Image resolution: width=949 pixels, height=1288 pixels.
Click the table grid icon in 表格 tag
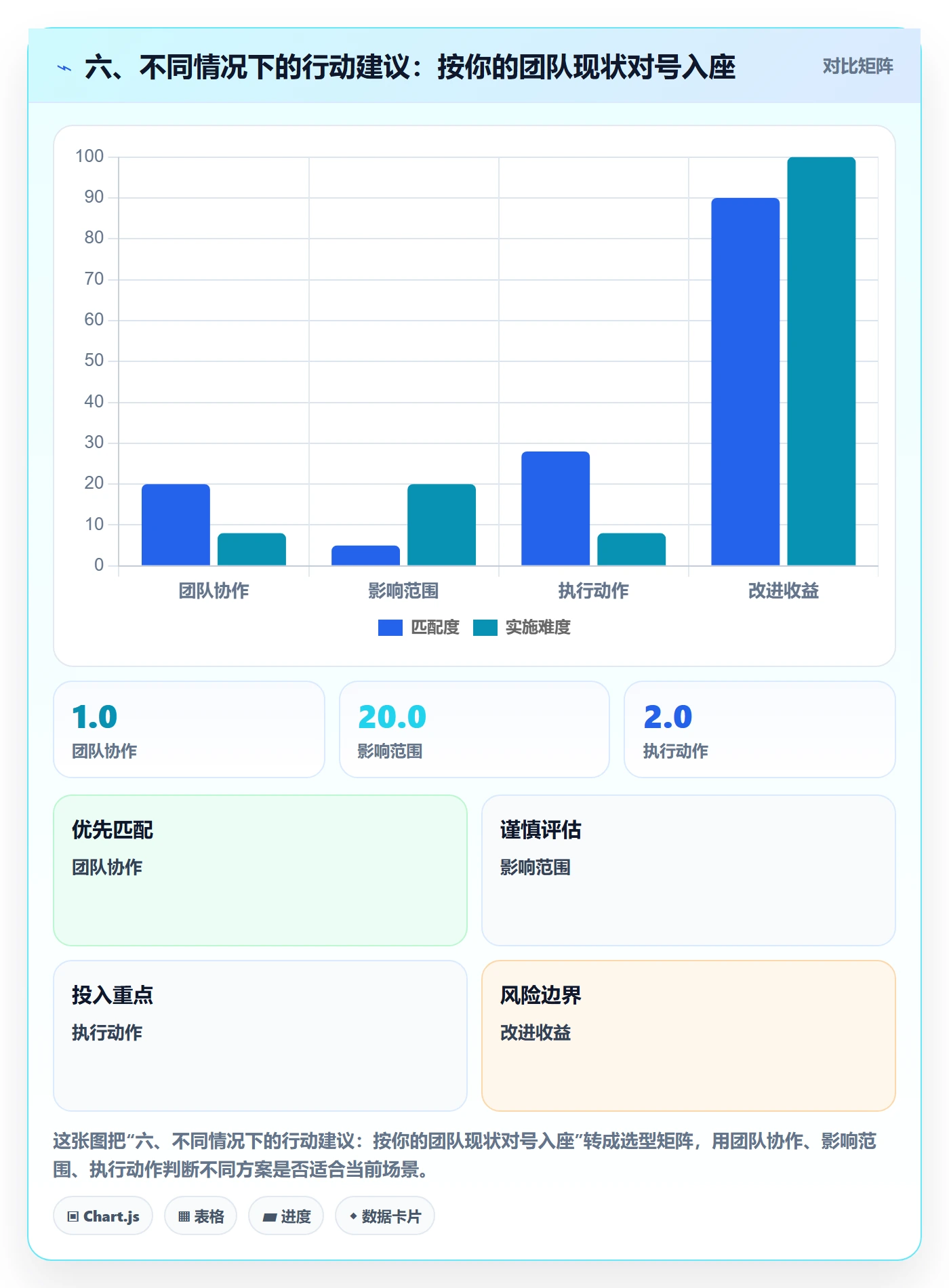pos(184,1217)
